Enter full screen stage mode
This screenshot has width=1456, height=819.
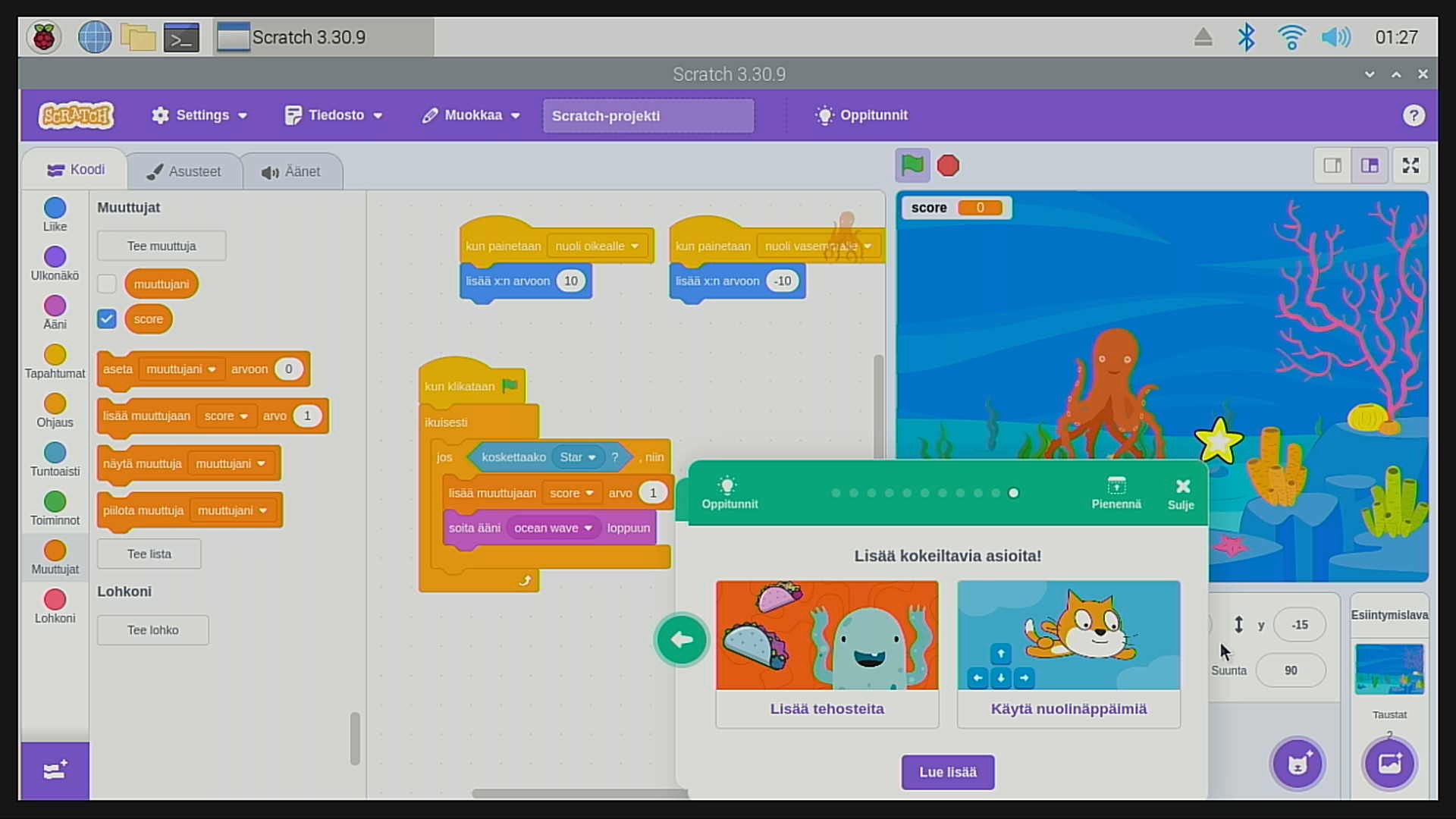coord(1410,165)
